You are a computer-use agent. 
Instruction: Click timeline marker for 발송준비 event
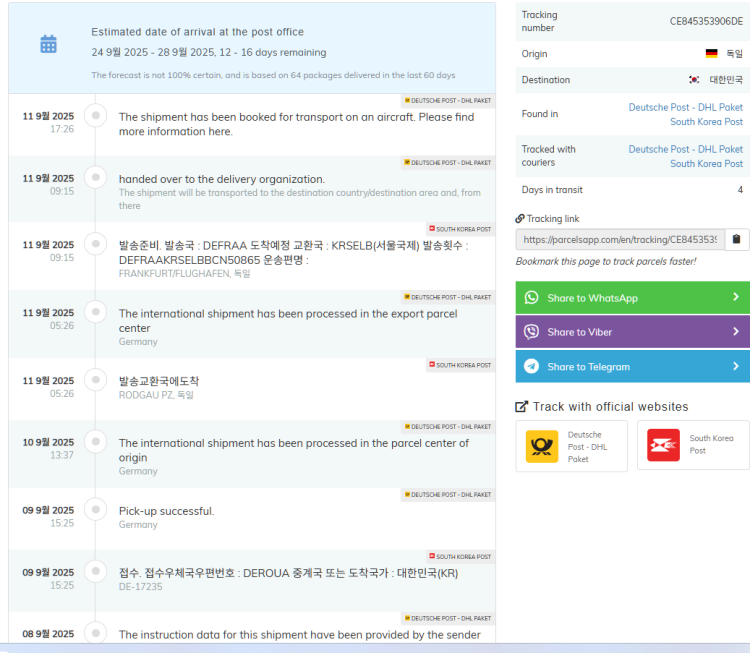(x=96, y=244)
